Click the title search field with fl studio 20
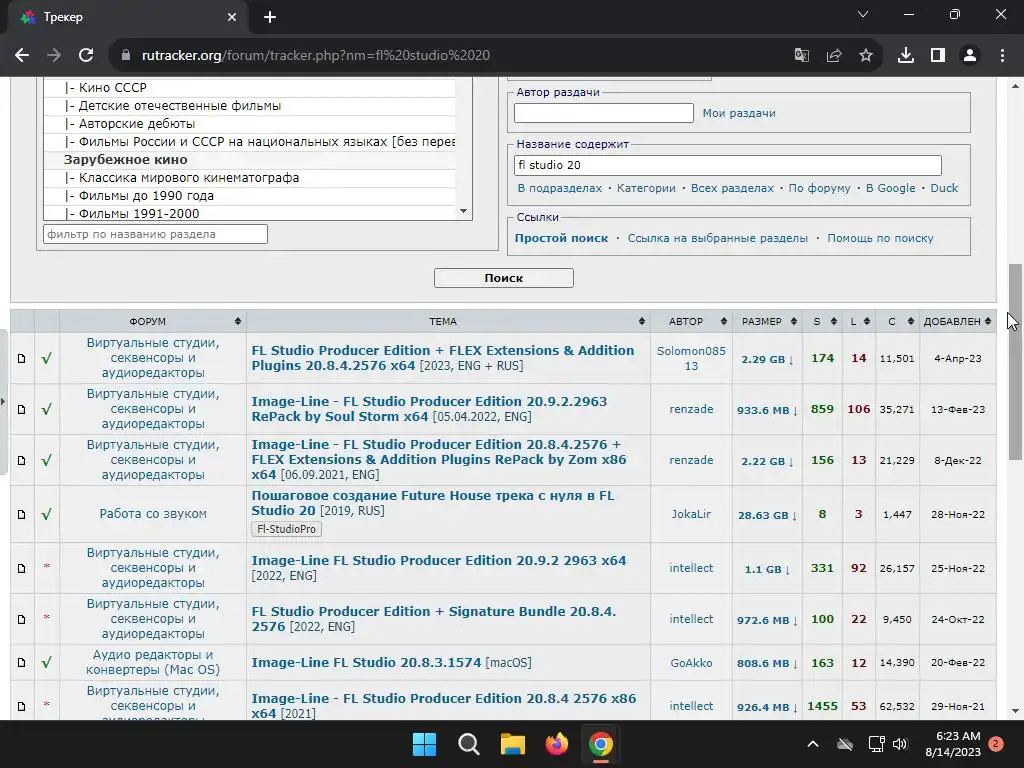Screen dimensions: 1024x768 (x=728, y=165)
